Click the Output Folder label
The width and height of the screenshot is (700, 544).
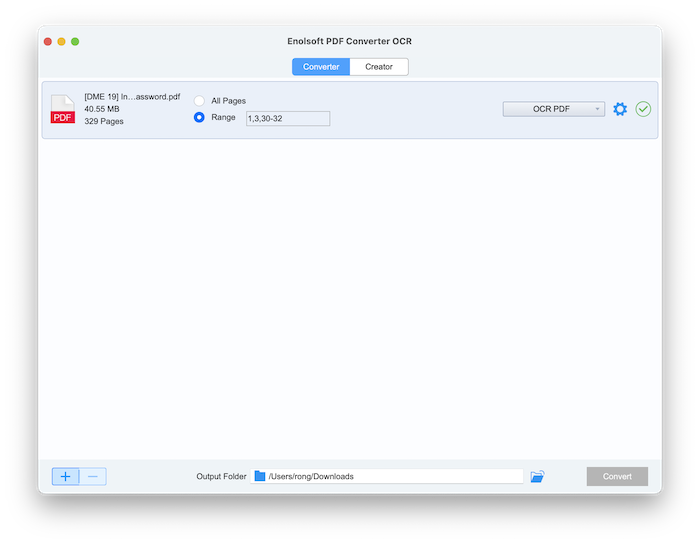(221, 476)
